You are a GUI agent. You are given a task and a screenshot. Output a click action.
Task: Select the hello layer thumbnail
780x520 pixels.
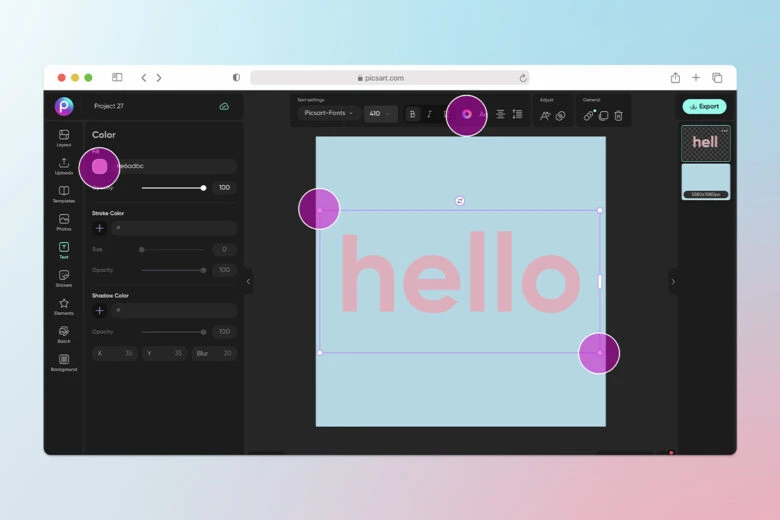pyautogui.click(x=705, y=143)
